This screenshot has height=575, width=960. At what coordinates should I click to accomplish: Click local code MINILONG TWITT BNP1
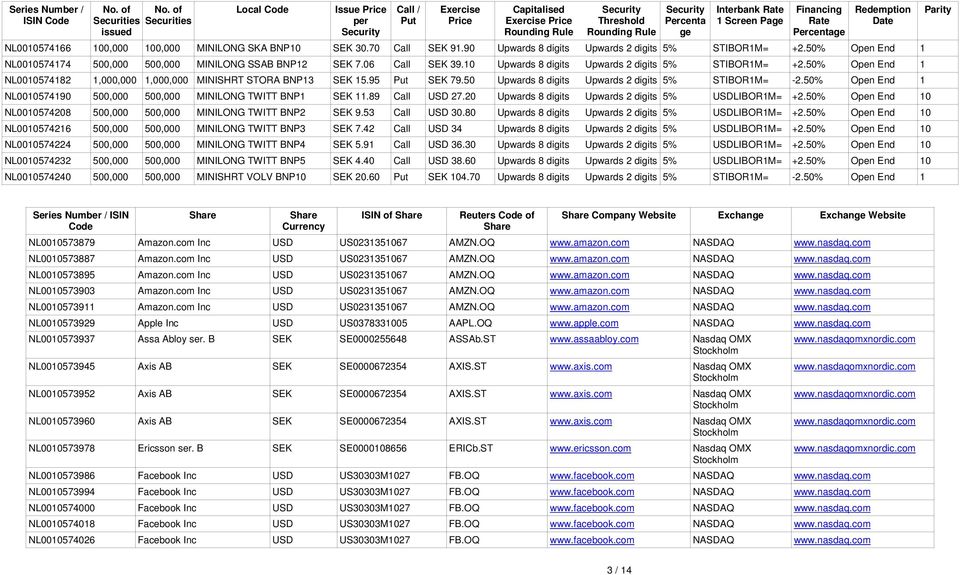[x=250, y=97]
